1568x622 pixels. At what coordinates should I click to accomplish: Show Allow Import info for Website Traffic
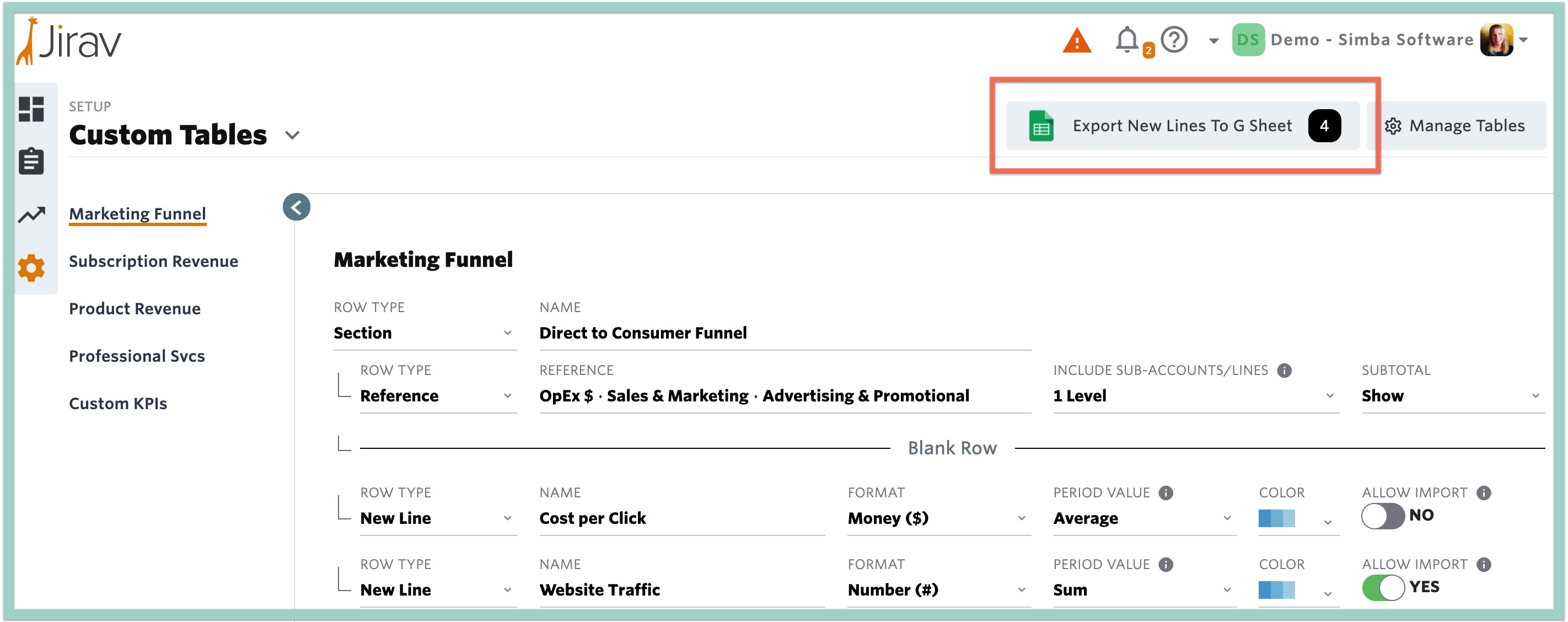point(1484,565)
